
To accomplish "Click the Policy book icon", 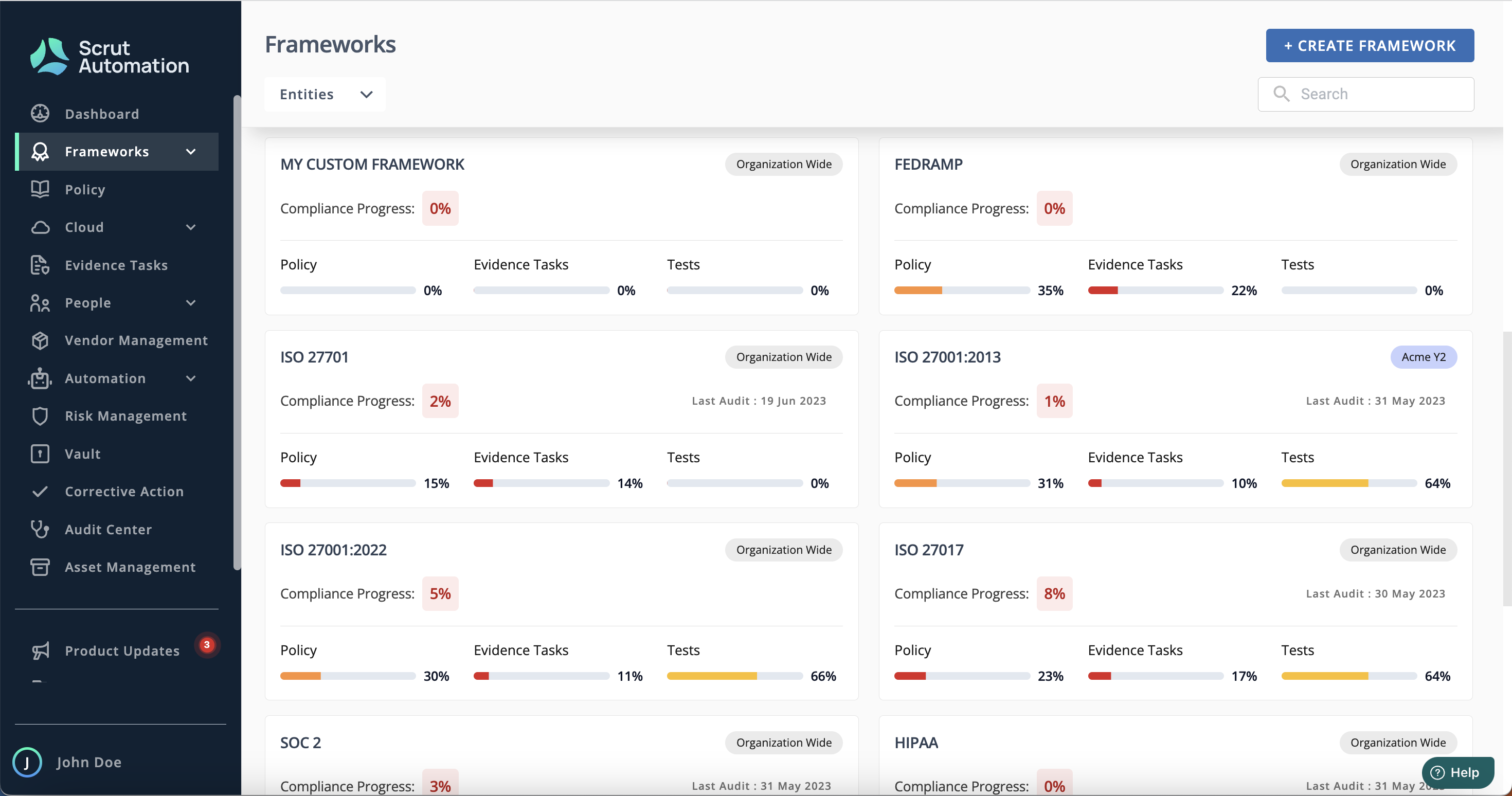I will (40, 189).
